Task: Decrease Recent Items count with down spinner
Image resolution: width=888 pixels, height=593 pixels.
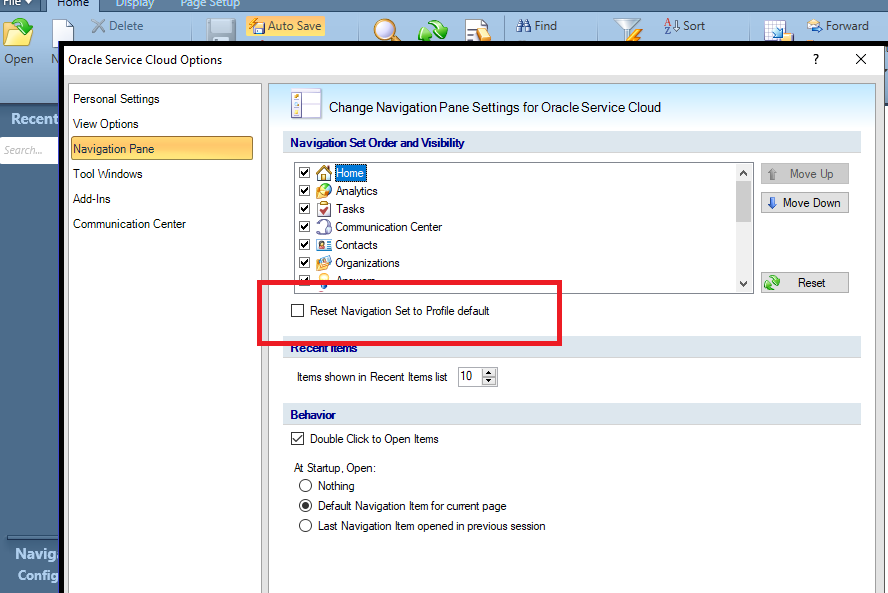Action: [x=489, y=381]
